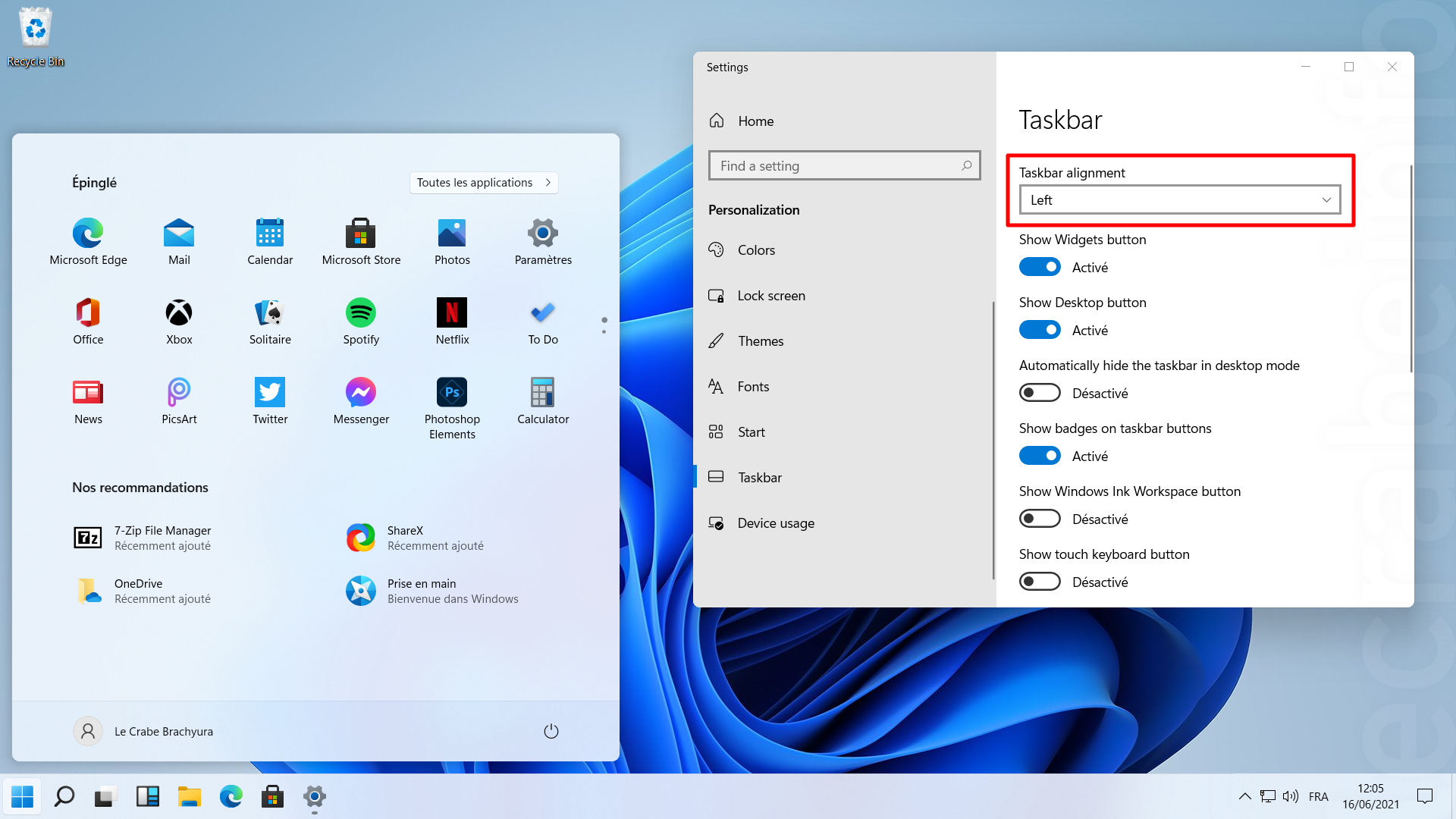Launch PicsArt from pinned apps
The width and height of the screenshot is (1456, 819).
(x=179, y=401)
